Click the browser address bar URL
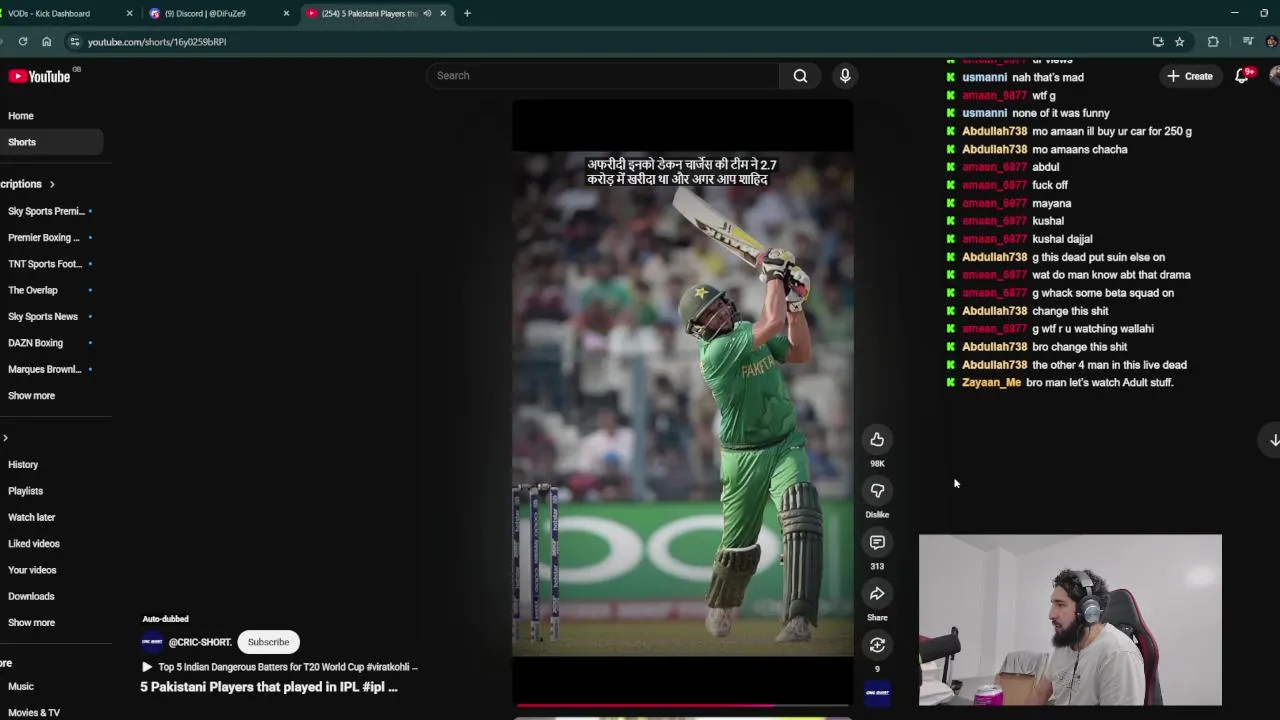The height and width of the screenshot is (720, 1280). point(157,42)
